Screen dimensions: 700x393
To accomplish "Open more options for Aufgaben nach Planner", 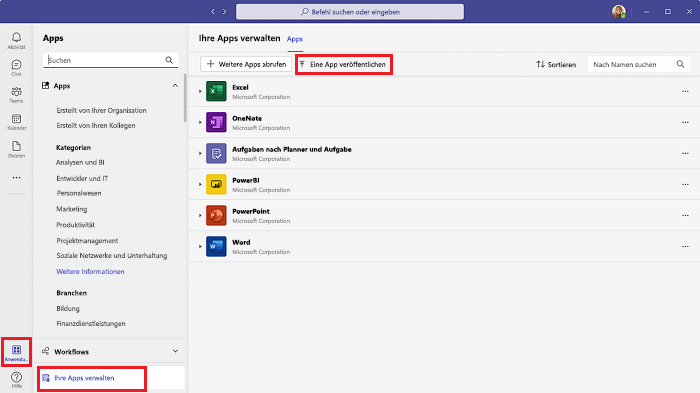I will [x=685, y=153].
